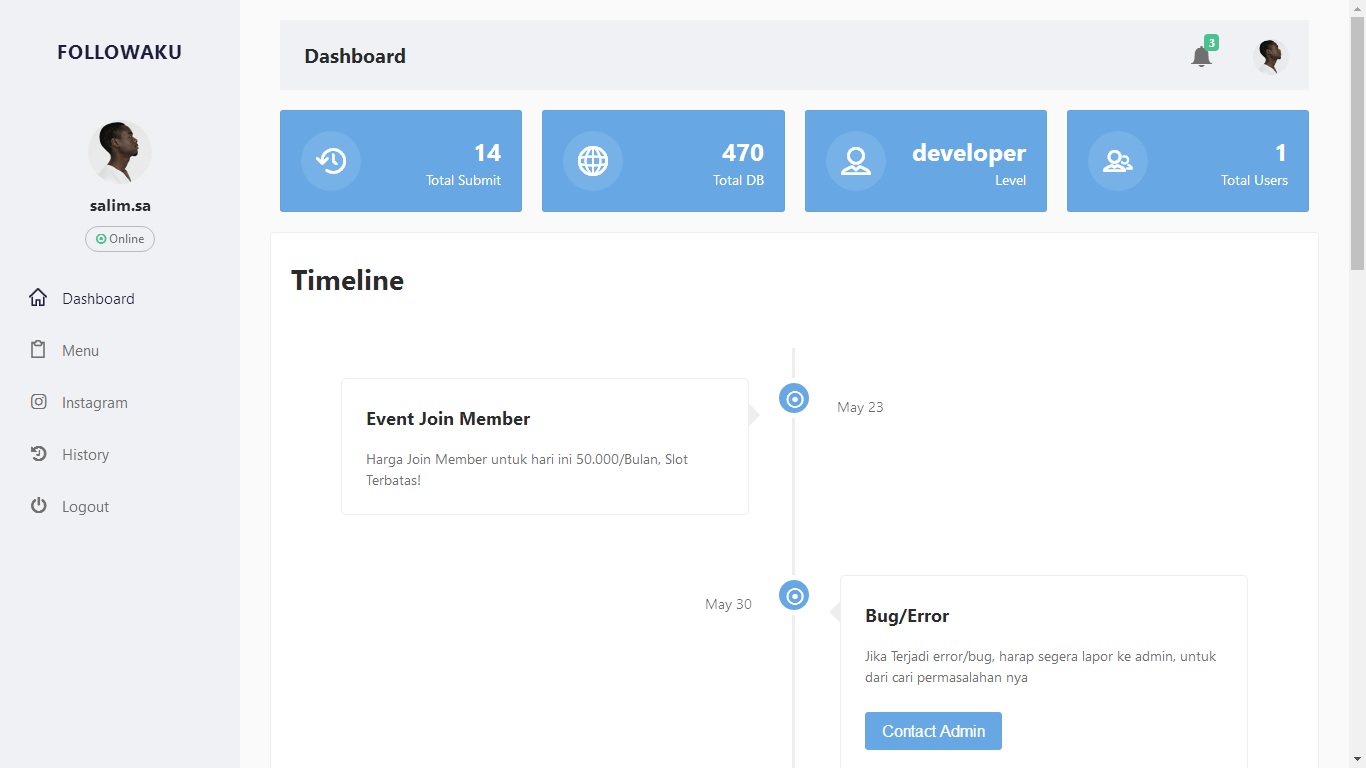Select History from the sidebar menu

click(x=86, y=454)
